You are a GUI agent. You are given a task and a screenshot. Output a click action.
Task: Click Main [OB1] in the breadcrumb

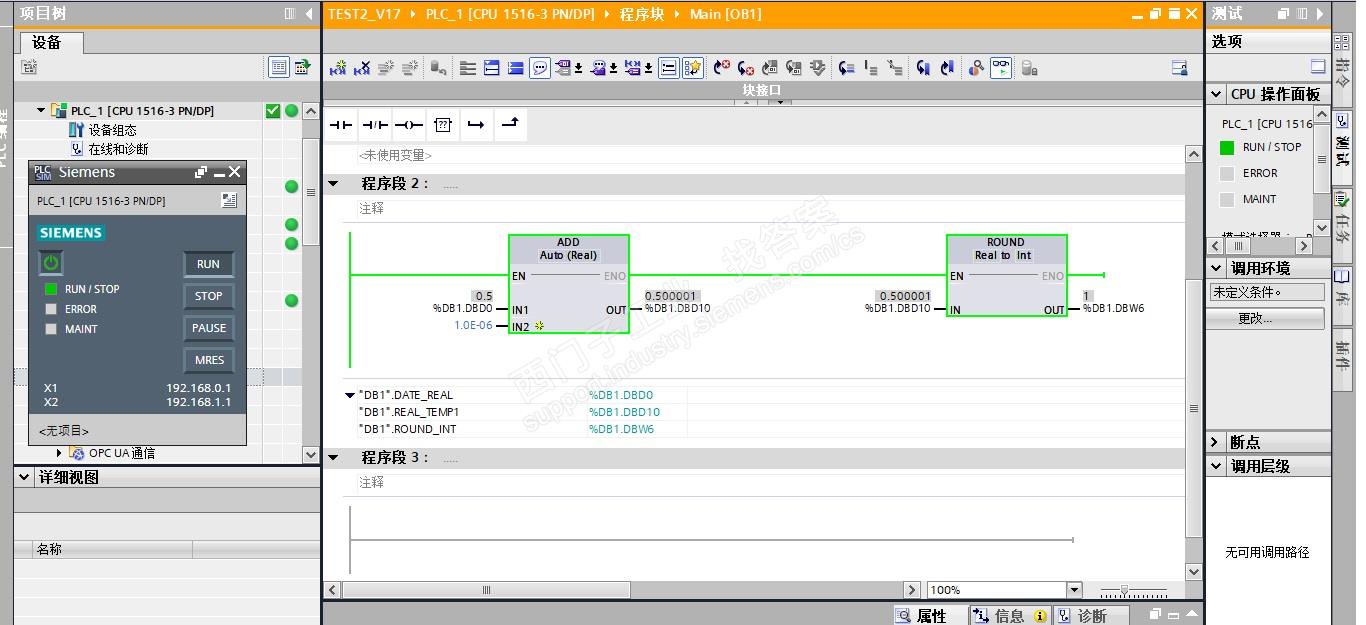tap(725, 14)
